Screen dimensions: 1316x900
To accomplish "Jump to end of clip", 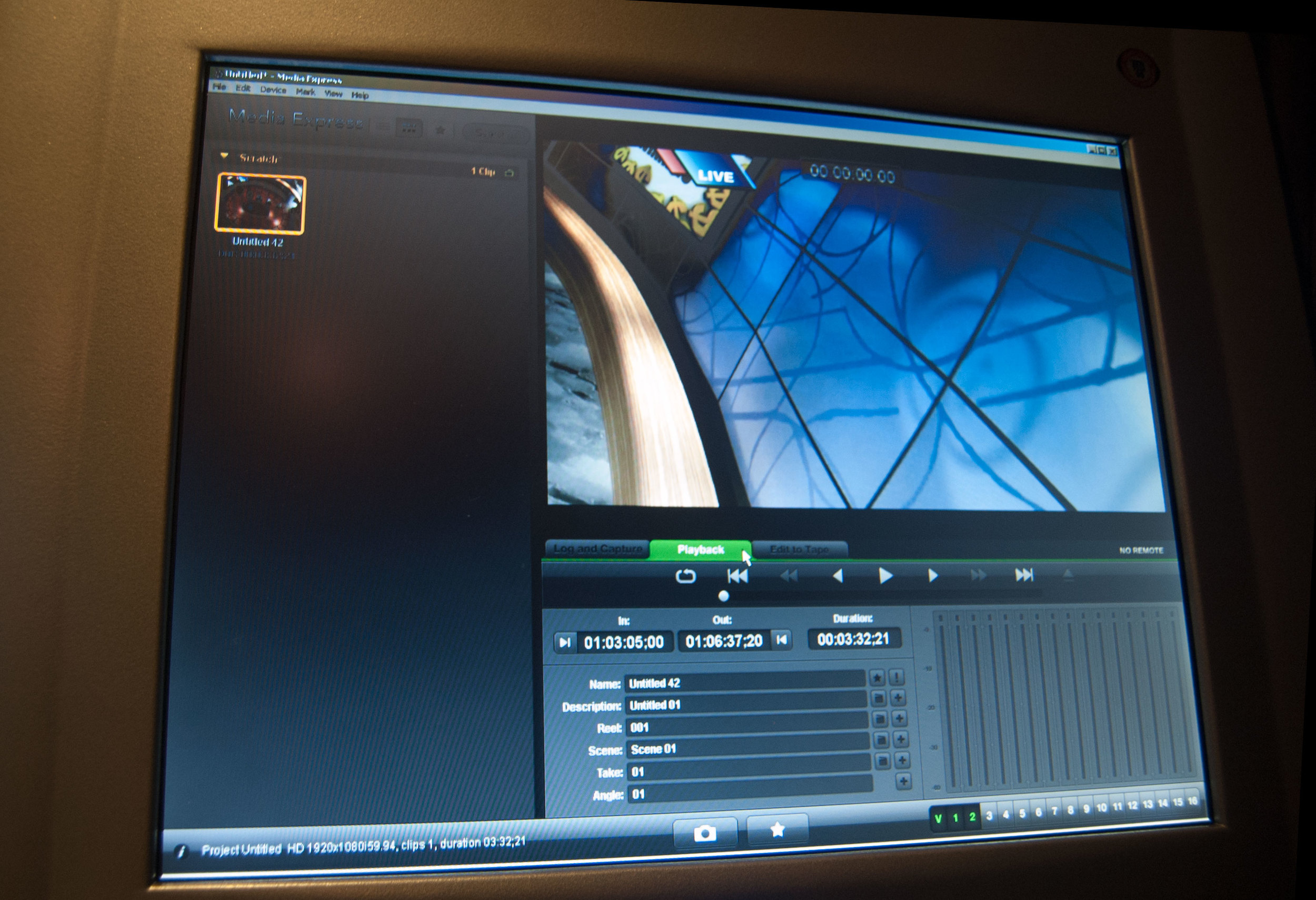I will [1024, 575].
